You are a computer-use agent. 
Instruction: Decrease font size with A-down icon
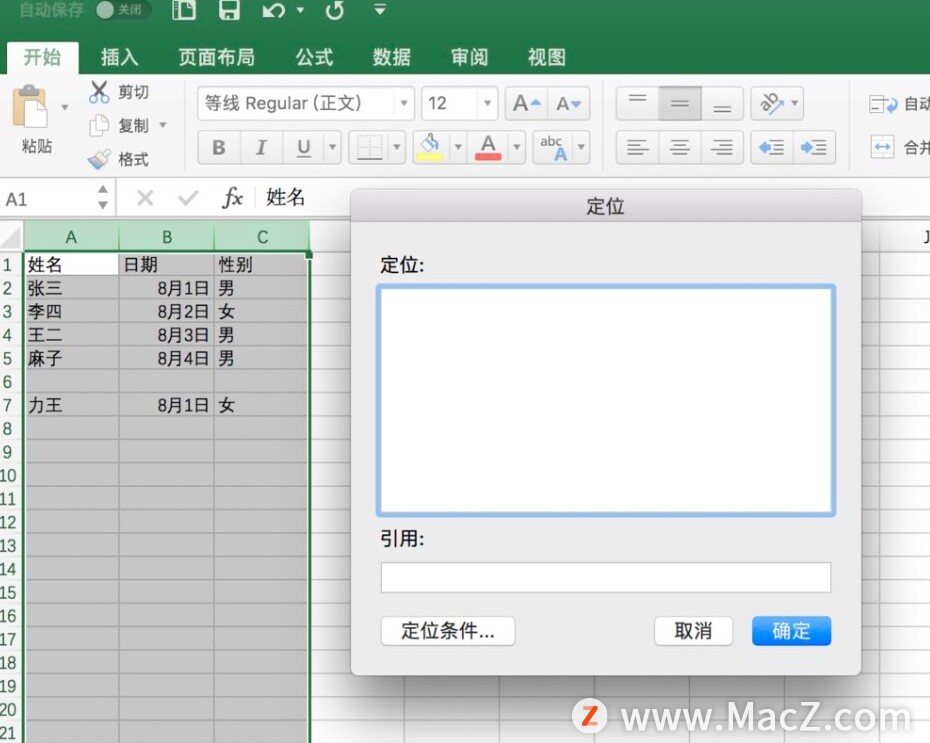point(569,103)
